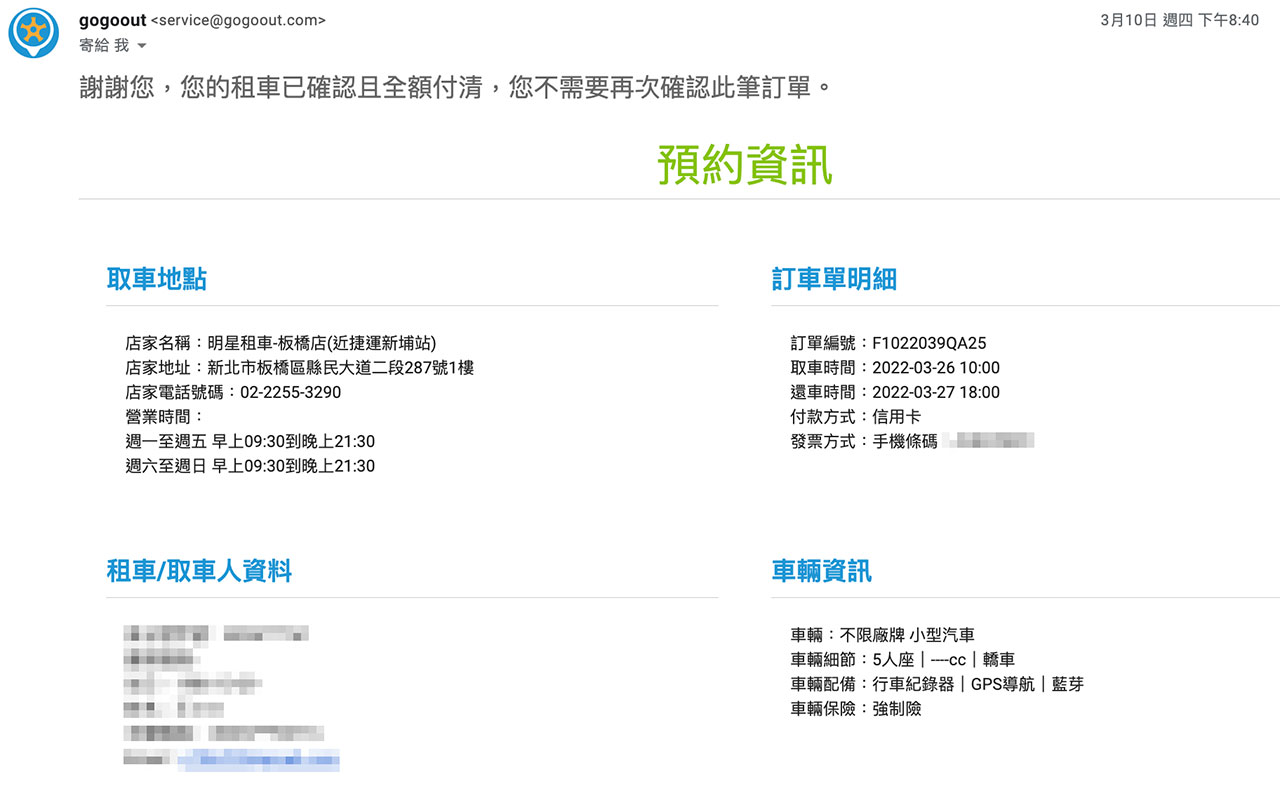Click the email timestamp 3月10日 週四 下午8:40

pyautogui.click(x=1179, y=20)
